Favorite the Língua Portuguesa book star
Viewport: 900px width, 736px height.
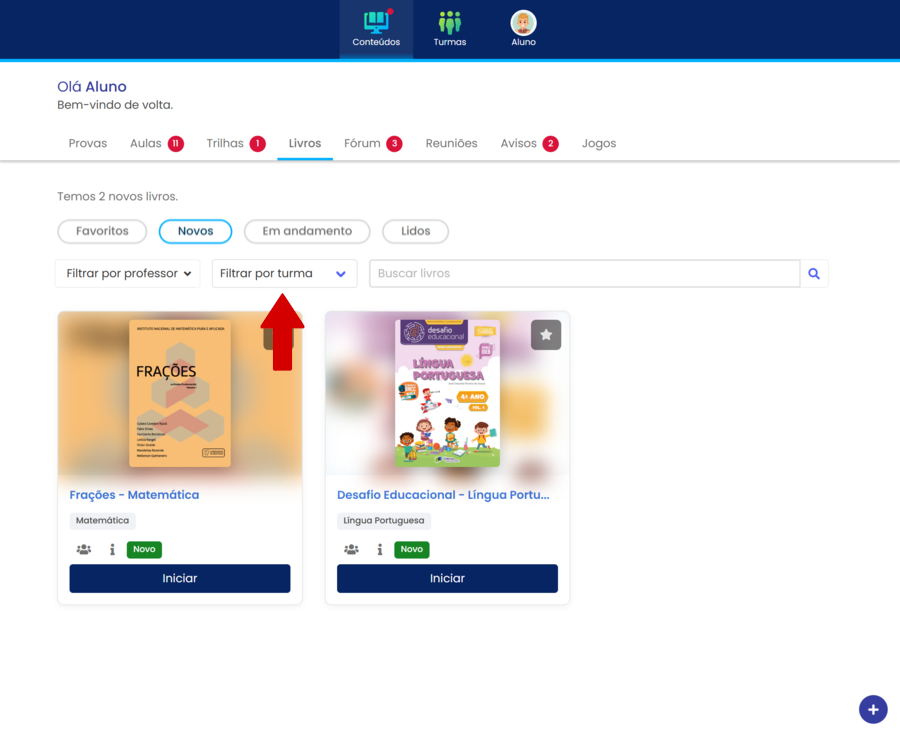(546, 335)
